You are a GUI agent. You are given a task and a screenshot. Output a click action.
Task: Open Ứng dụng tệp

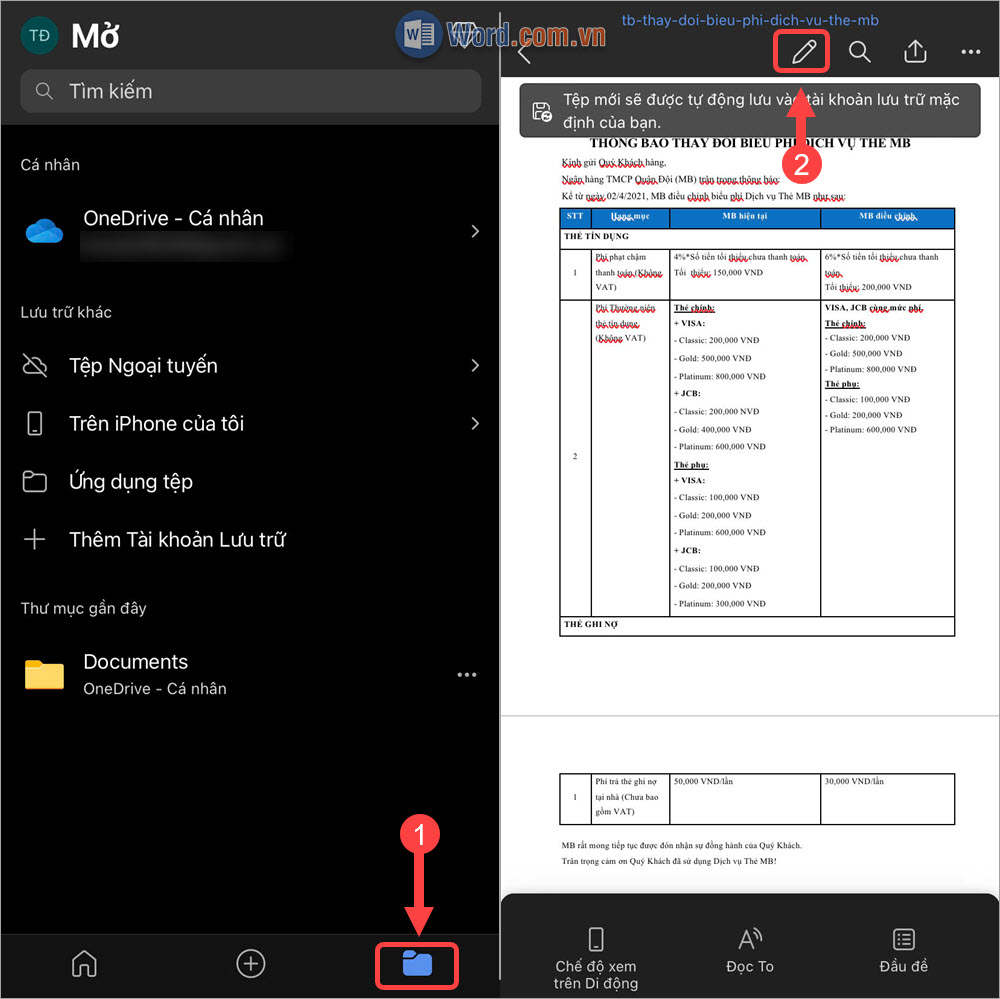tap(250, 482)
